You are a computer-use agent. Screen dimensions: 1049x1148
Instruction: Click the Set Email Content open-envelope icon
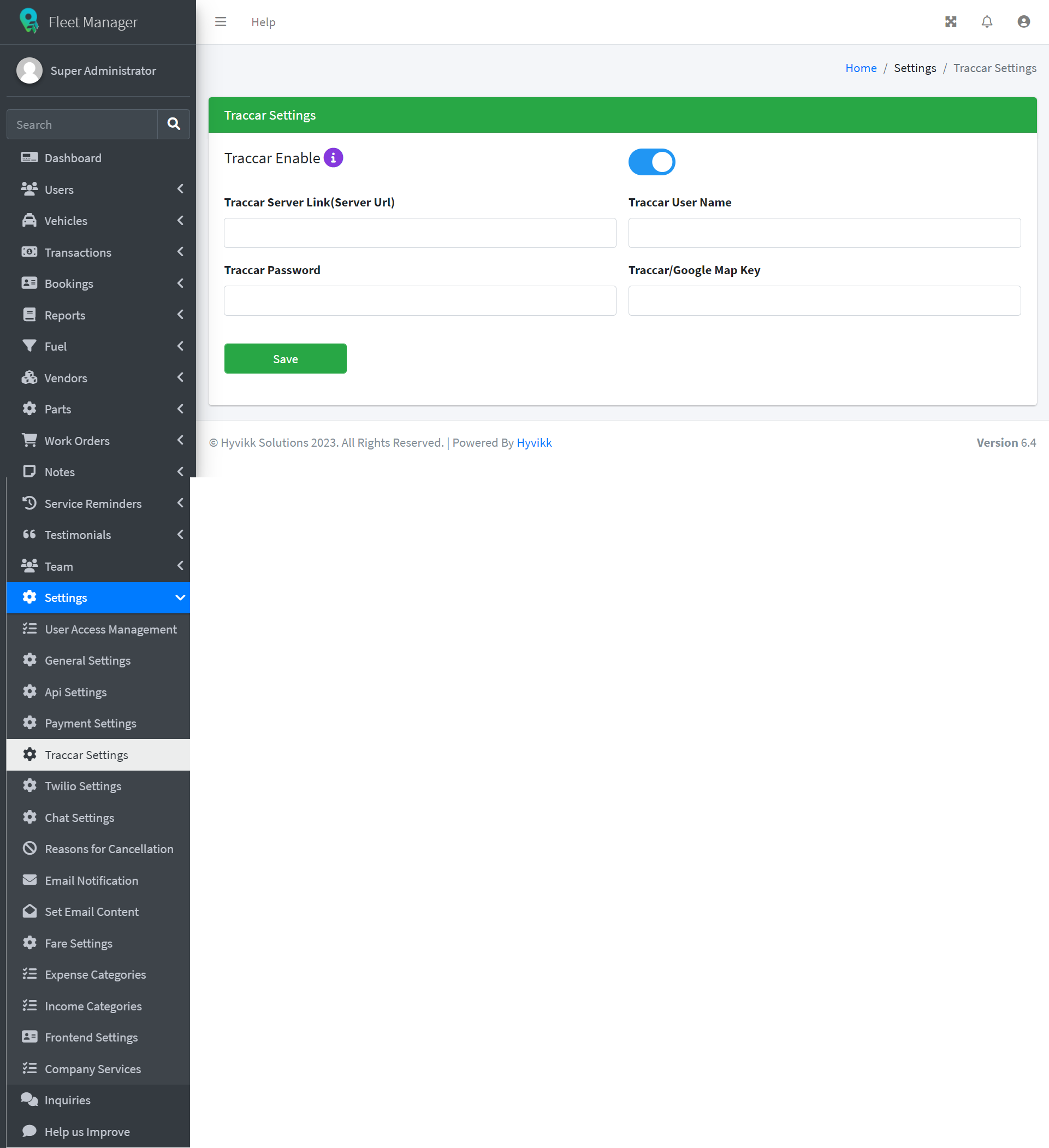click(29, 911)
